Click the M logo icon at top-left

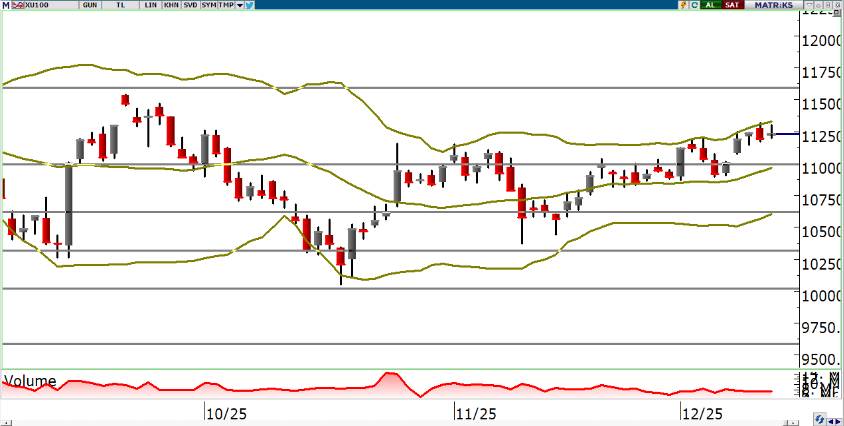[6, 5]
